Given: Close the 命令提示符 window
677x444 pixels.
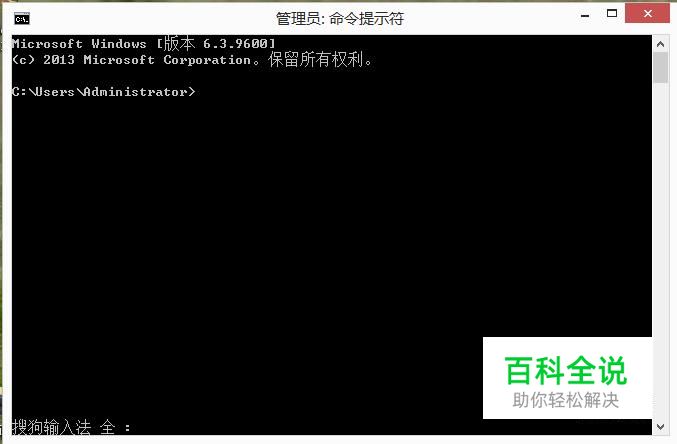Looking at the screenshot, I should tap(647, 14).
